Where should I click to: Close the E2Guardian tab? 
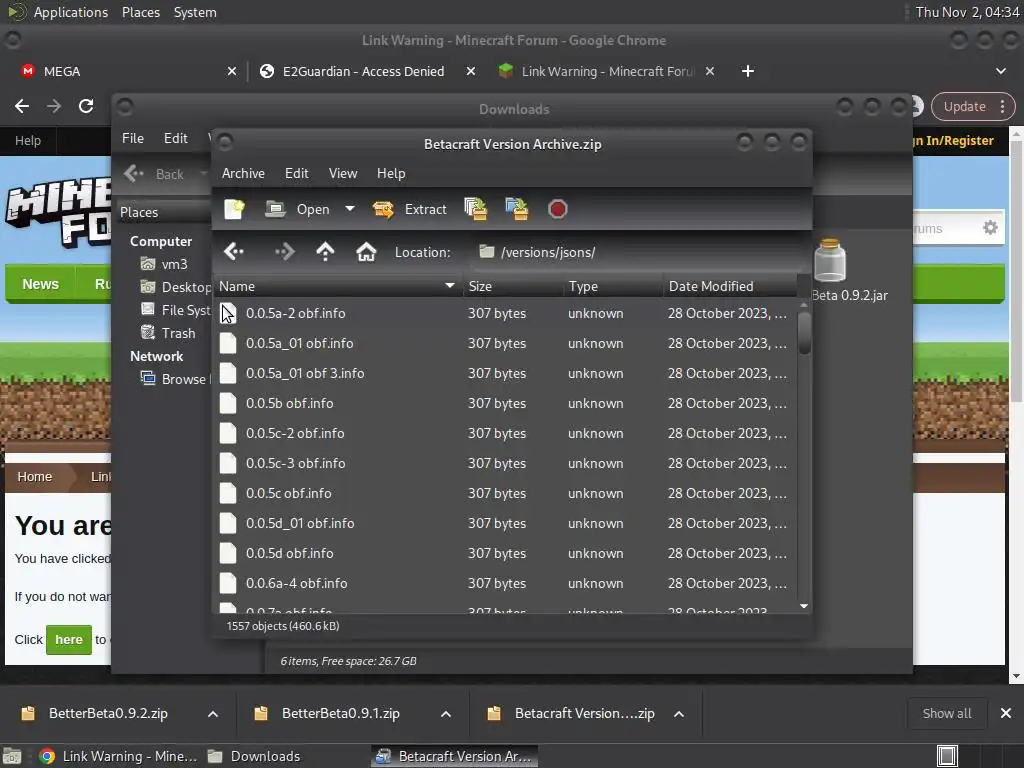(471, 71)
